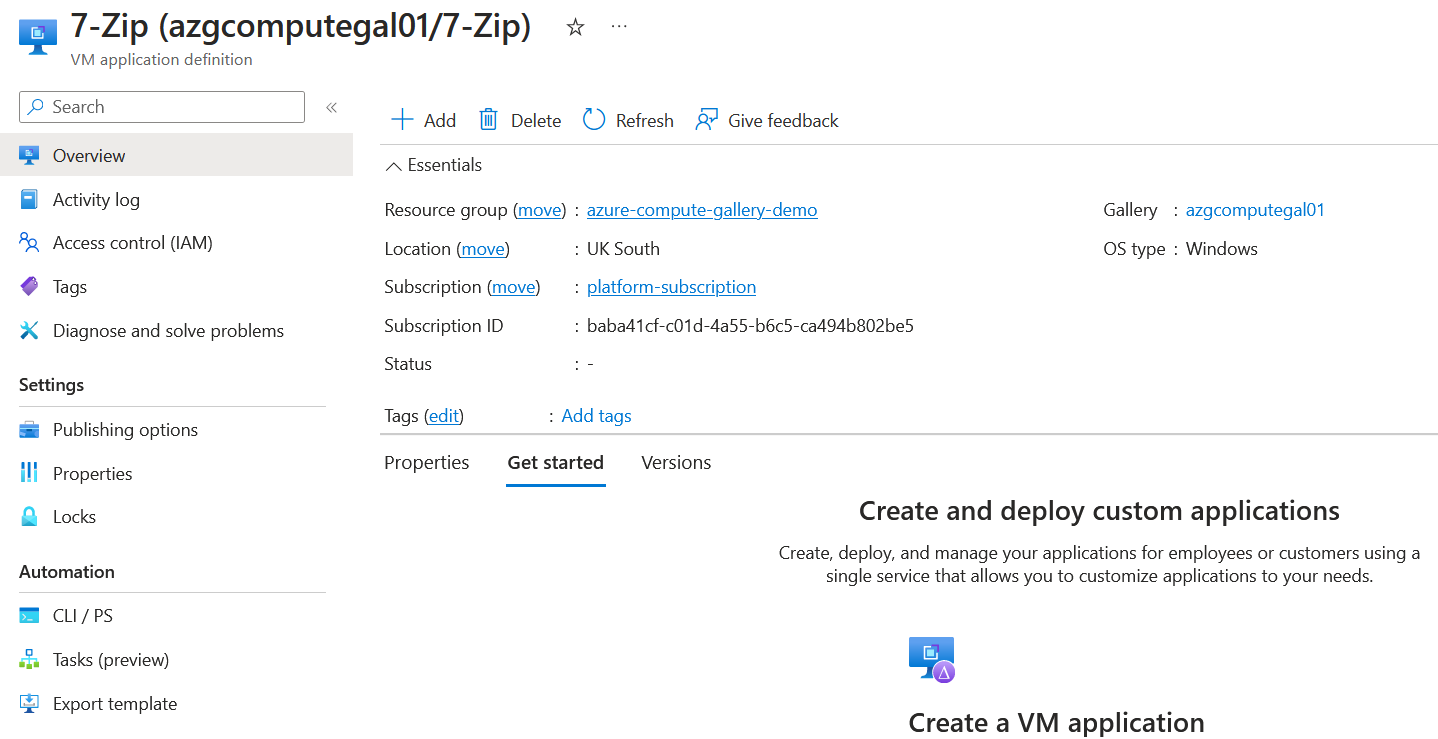Open Diagnose and solve problems
1438x739 pixels.
pos(168,330)
